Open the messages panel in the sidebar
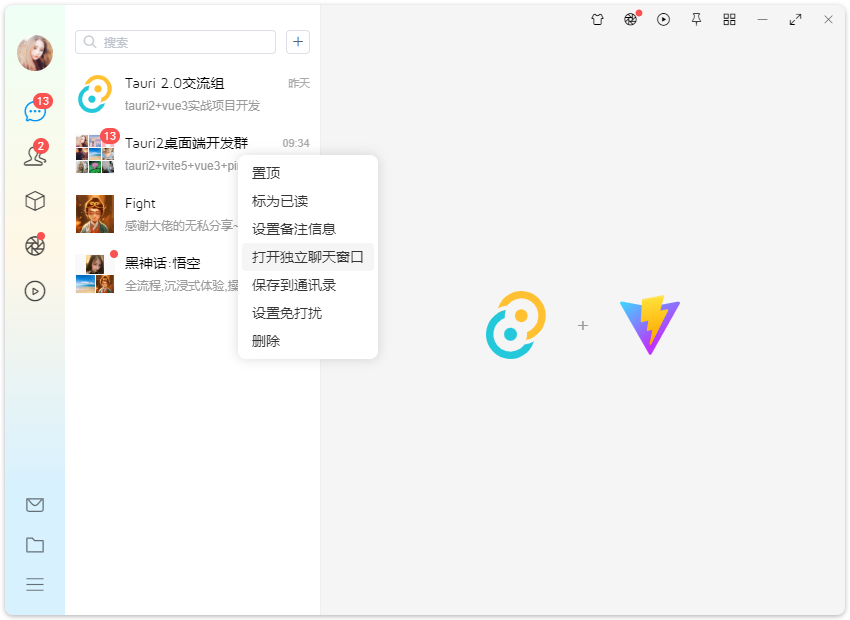Screen dimensions: 850x620 (x=35, y=110)
